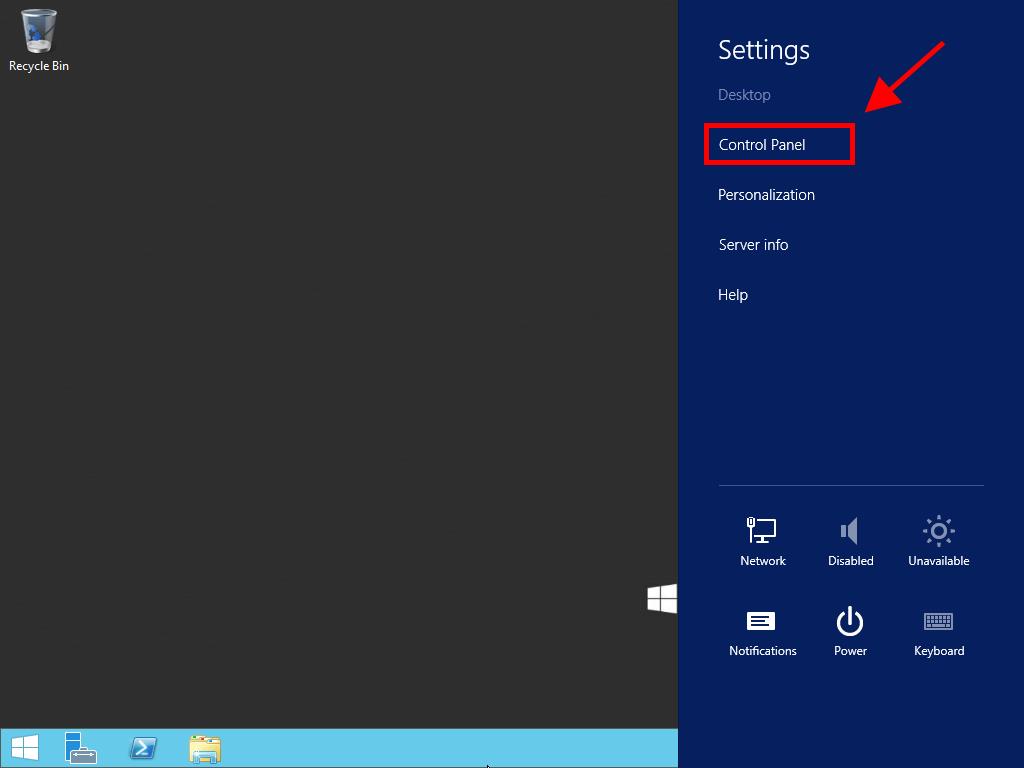Image resolution: width=1024 pixels, height=768 pixels.
Task: Launch Server Manager from taskbar
Action: tap(81, 748)
